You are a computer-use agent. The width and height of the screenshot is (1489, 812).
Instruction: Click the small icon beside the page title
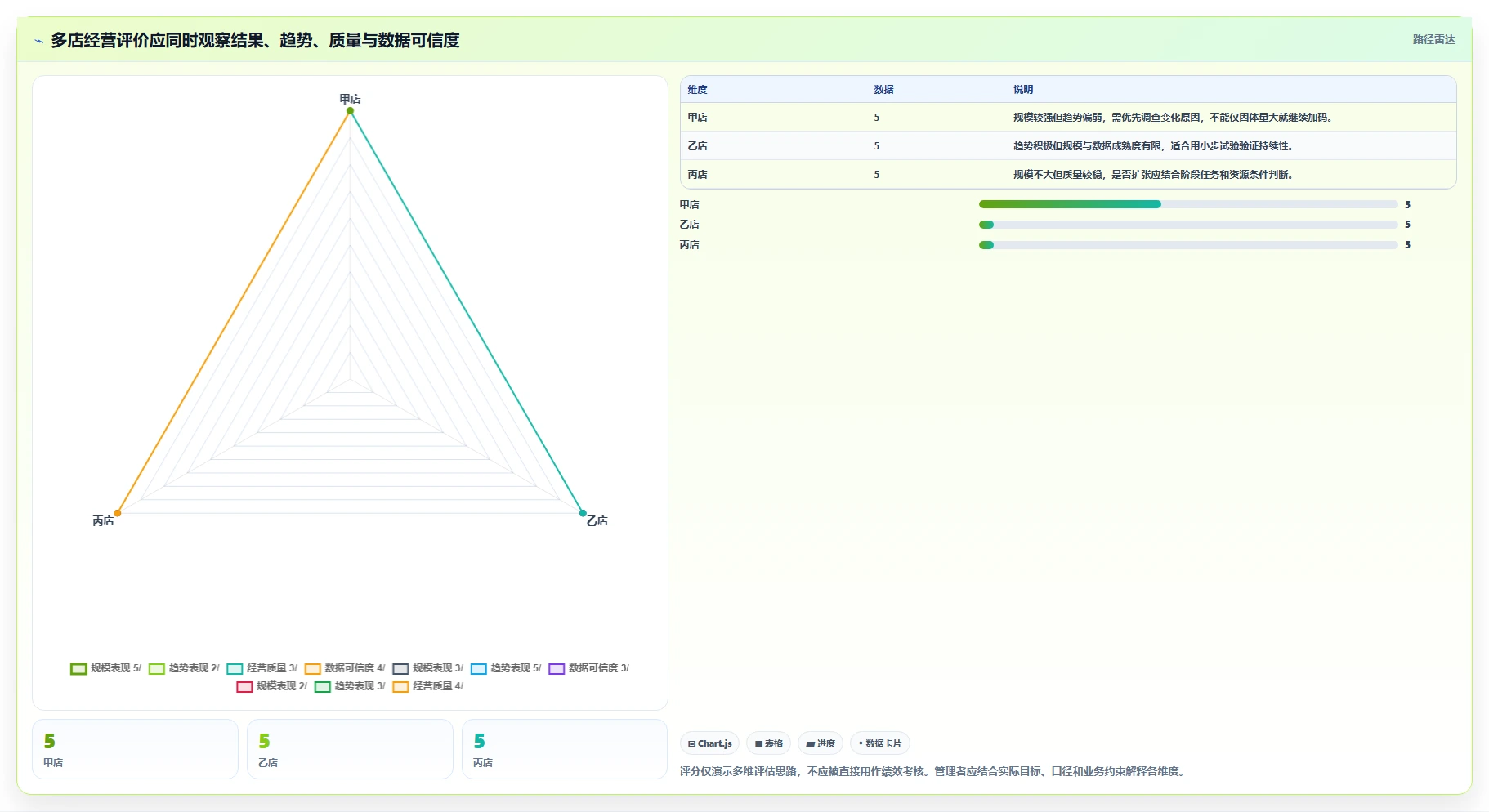38,41
